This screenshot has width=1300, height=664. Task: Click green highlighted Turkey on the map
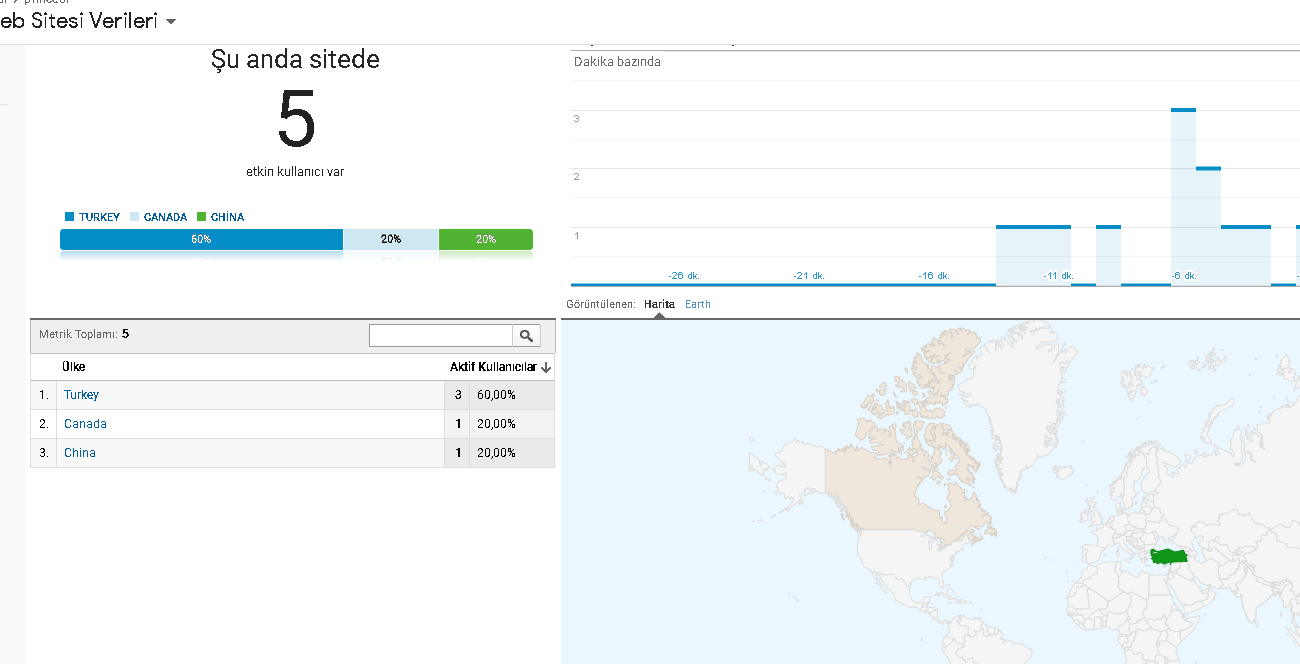[1169, 556]
